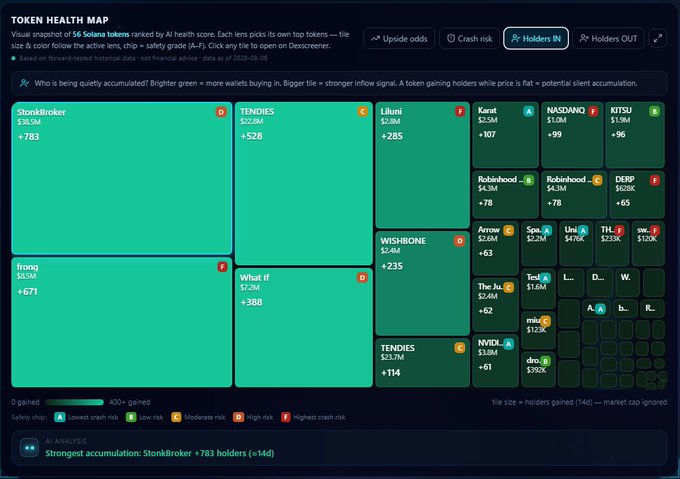Screen dimensions: 680x479
Task: Open the Tesl $1.6M tile
Action: pos(538,289)
